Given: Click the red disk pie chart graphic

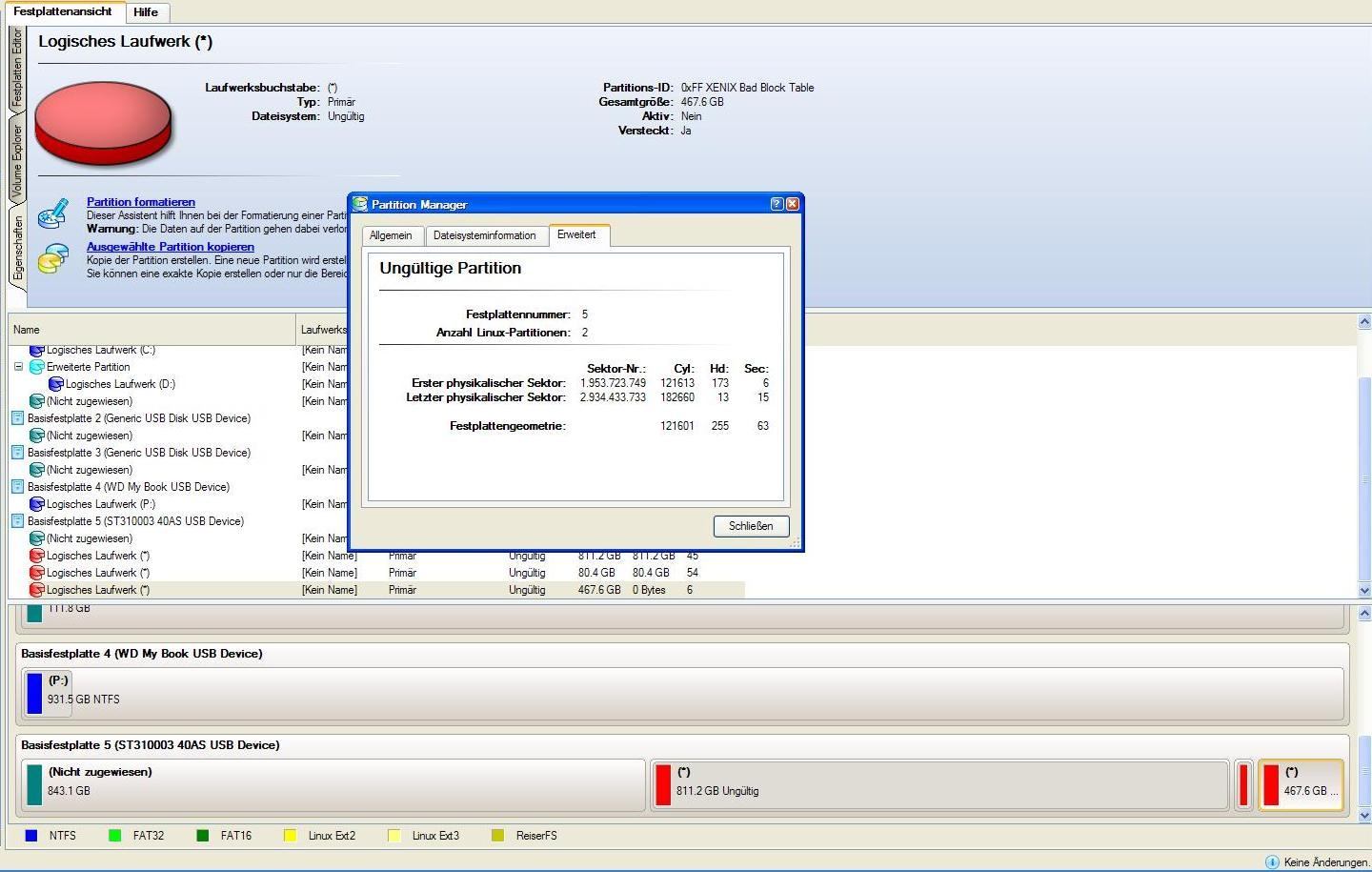Looking at the screenshot, I should click(103, 123).
